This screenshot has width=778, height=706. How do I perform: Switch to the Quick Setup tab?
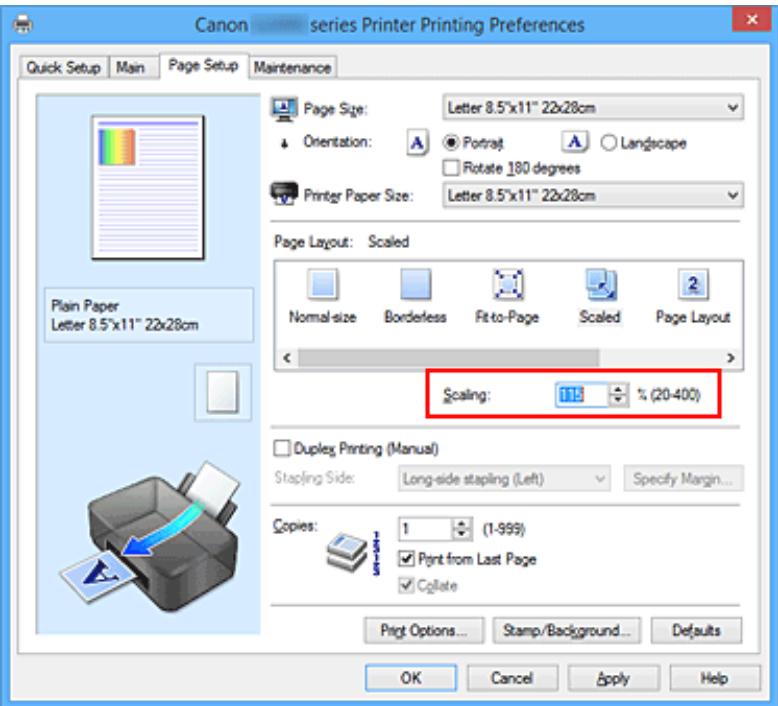coord(64,67)
